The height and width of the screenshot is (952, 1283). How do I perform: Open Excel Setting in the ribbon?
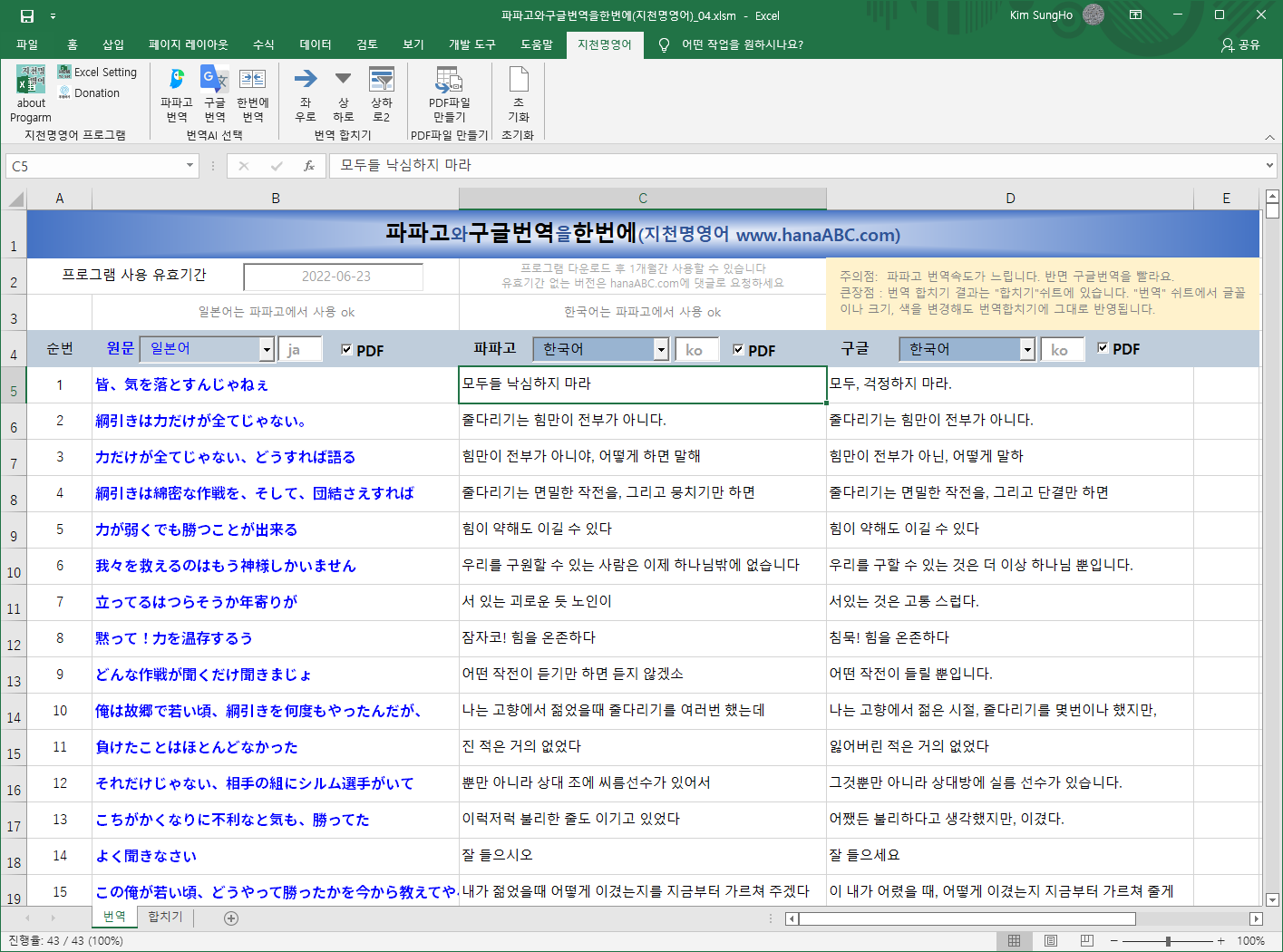pos(97,72)
